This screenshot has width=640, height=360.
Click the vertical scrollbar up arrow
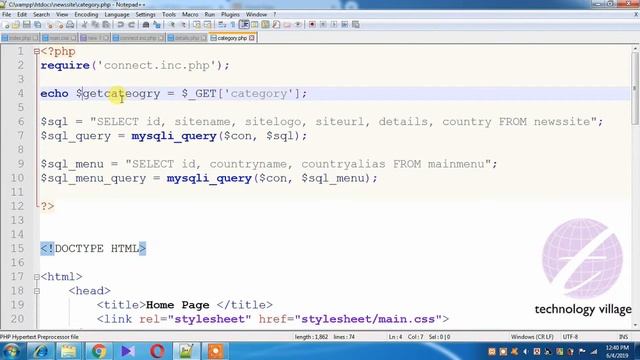pyautogui.click(x=635, y=49)
